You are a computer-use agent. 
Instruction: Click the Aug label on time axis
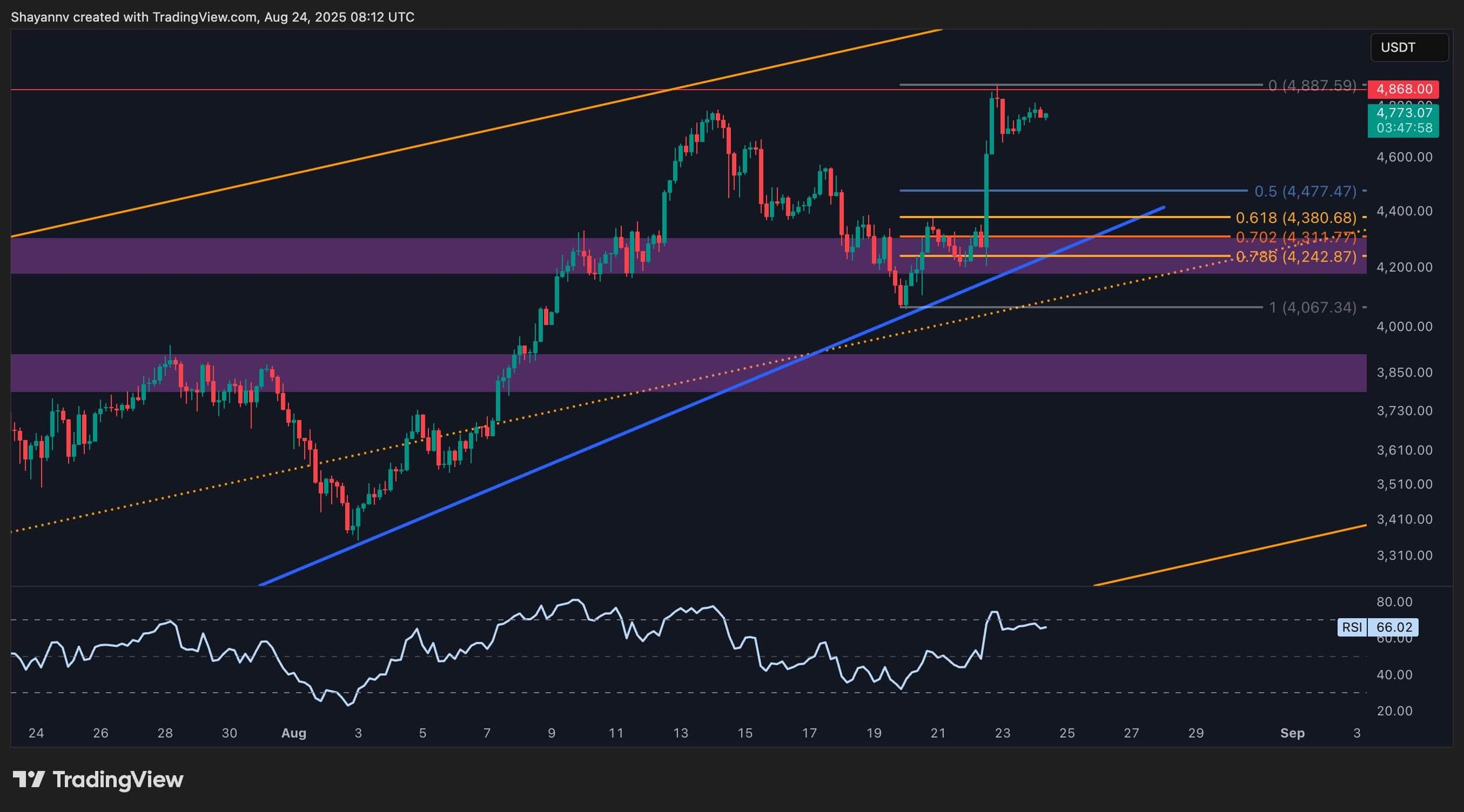293,733
